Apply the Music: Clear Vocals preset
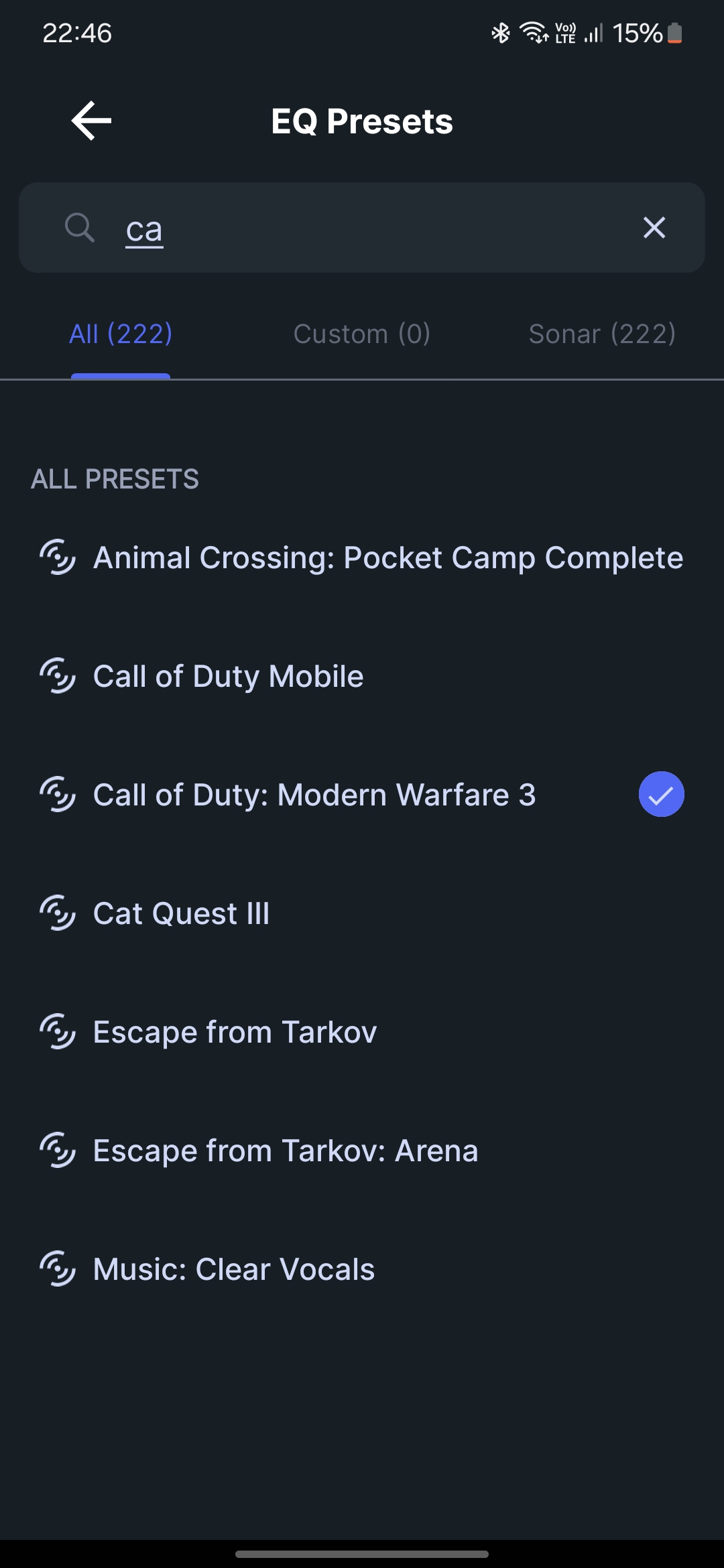This screenshot has width=724, height=1568. click(x=362, y=1269)
